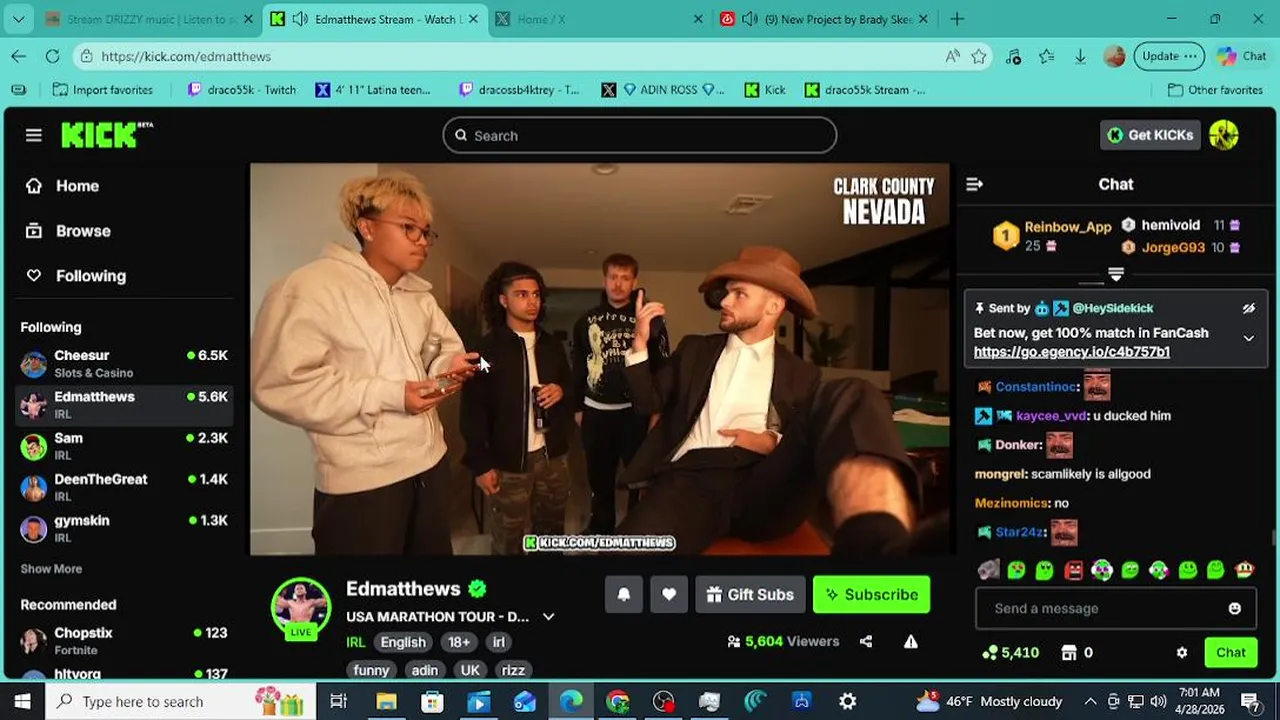Viewport: 1280px width, 720px height.
Task: Click the Send a message field
Action: click(x=1100, y=608)
